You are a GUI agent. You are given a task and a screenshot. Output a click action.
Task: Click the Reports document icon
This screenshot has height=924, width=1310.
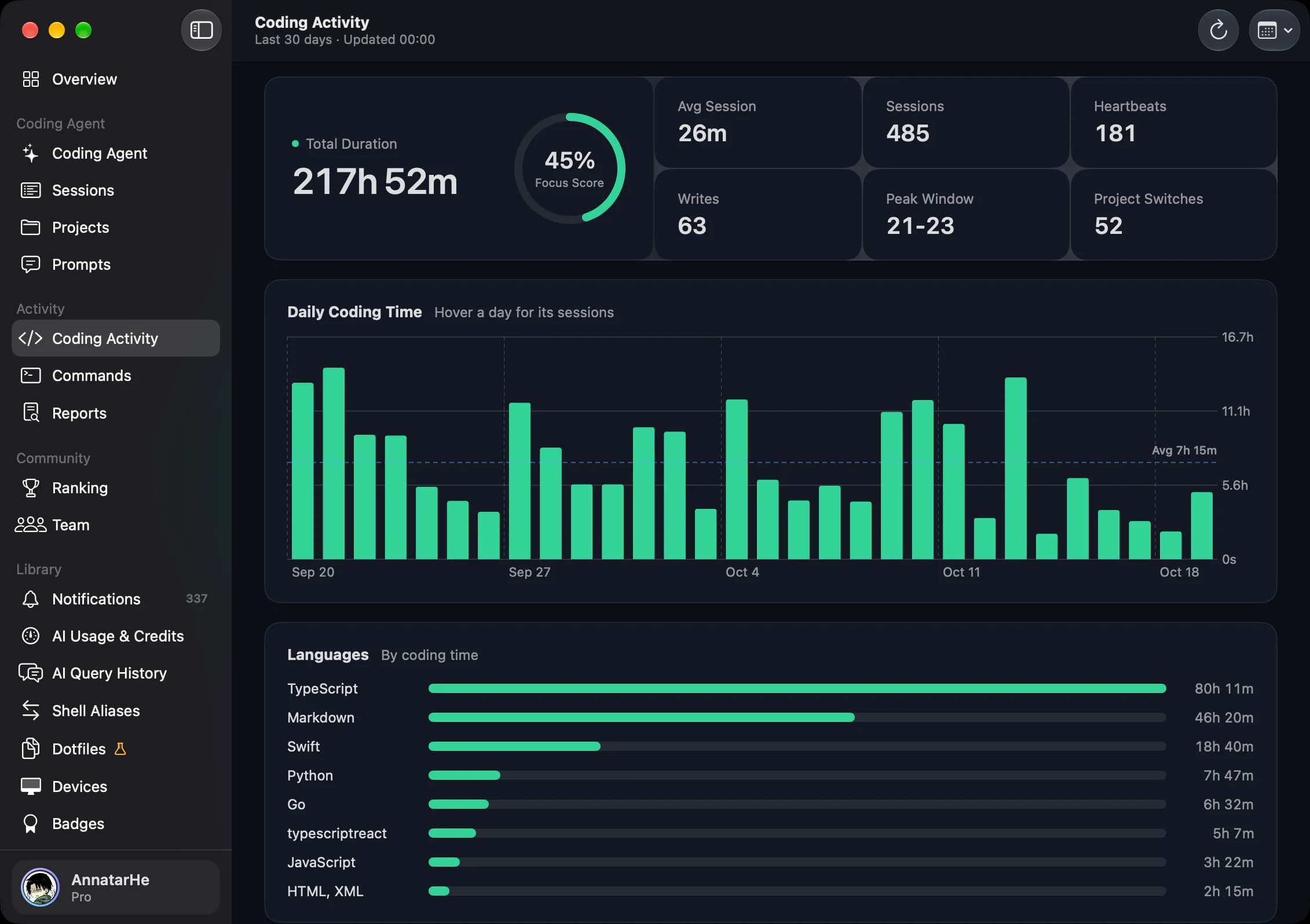(x=31, y=413)
